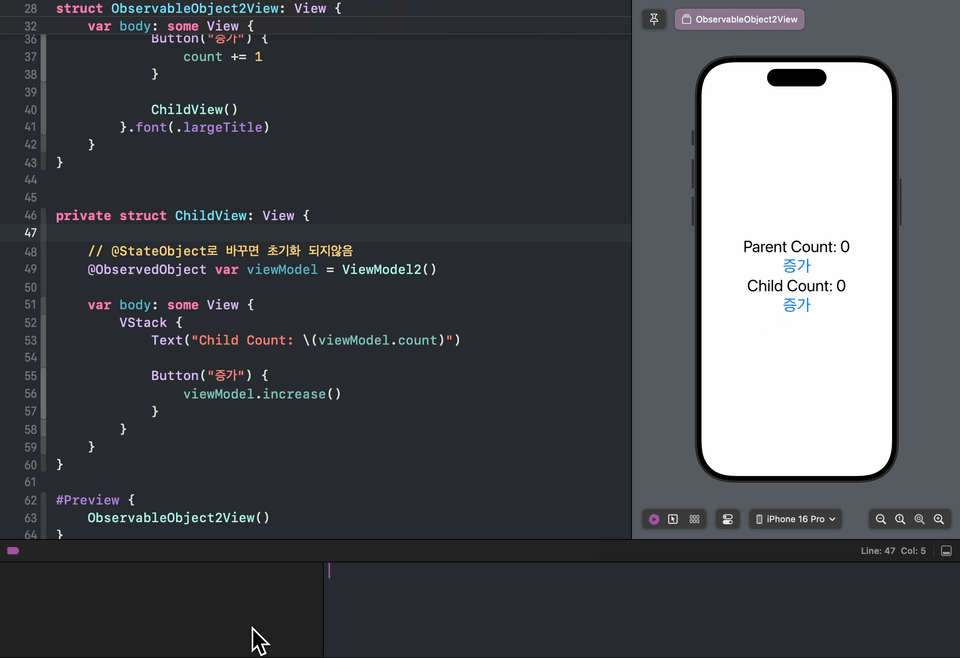Tap 증가 under Parent Count in preview

click(x=797, y=266)
